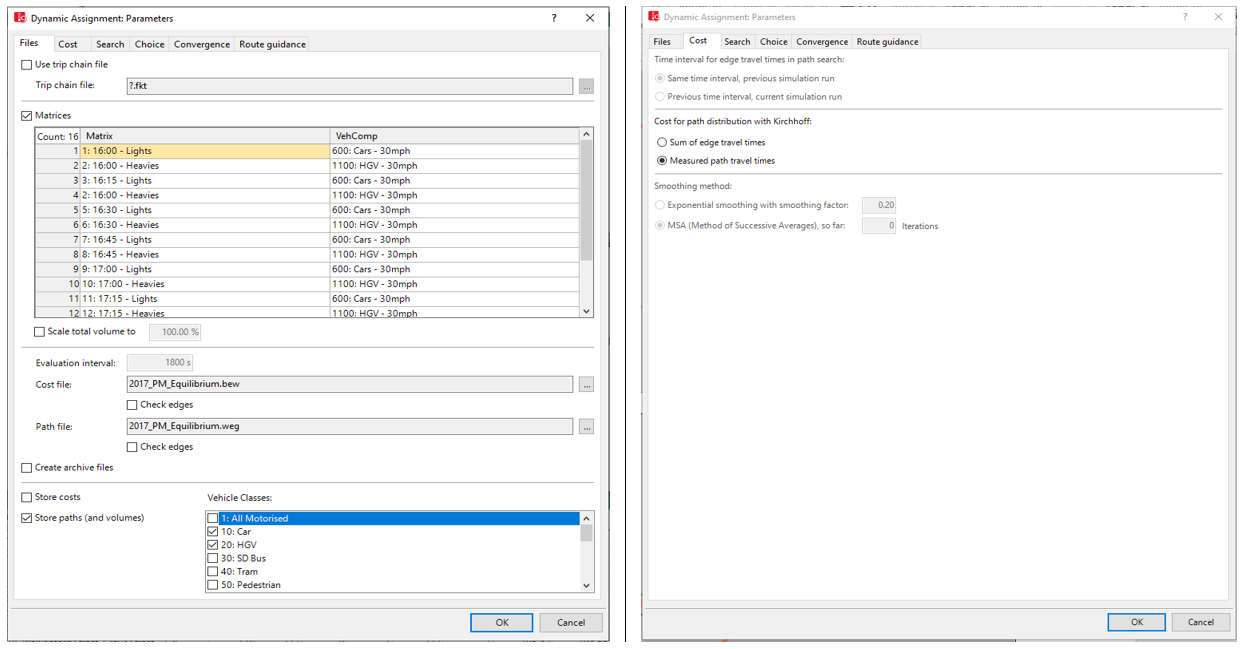Click the Cost file name field

tap(349, 384)
